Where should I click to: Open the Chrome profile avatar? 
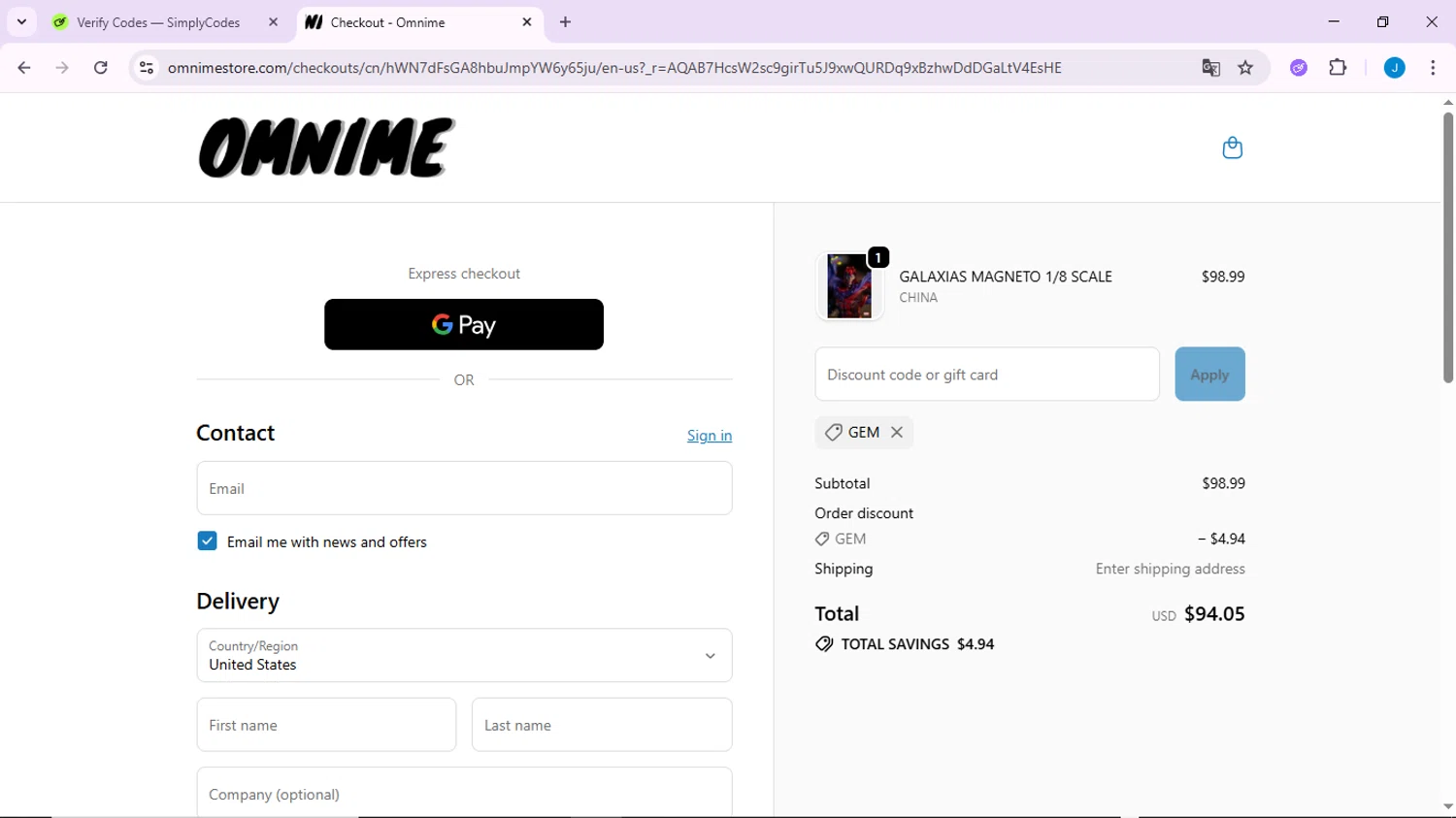point(1394,68)
